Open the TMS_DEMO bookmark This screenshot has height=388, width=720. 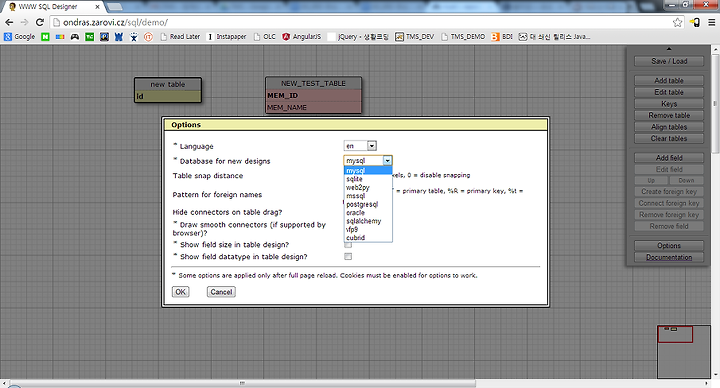tap(463, 37)
